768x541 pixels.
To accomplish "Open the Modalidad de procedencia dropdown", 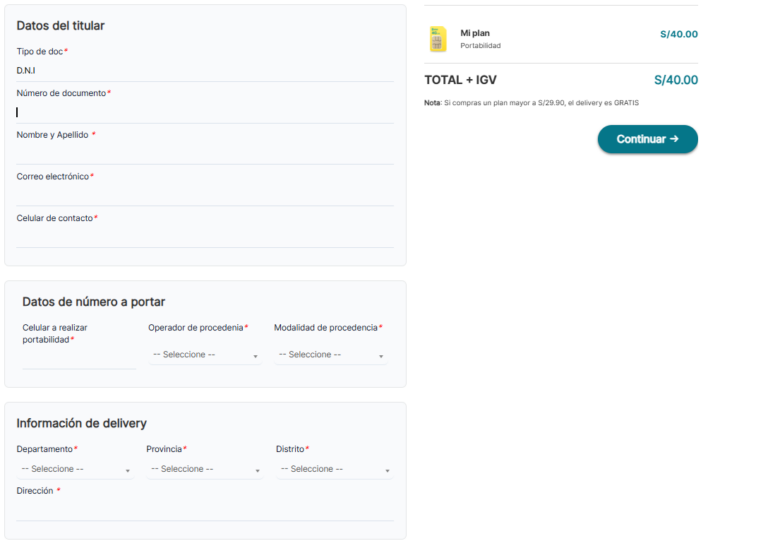I will (330, 355).
